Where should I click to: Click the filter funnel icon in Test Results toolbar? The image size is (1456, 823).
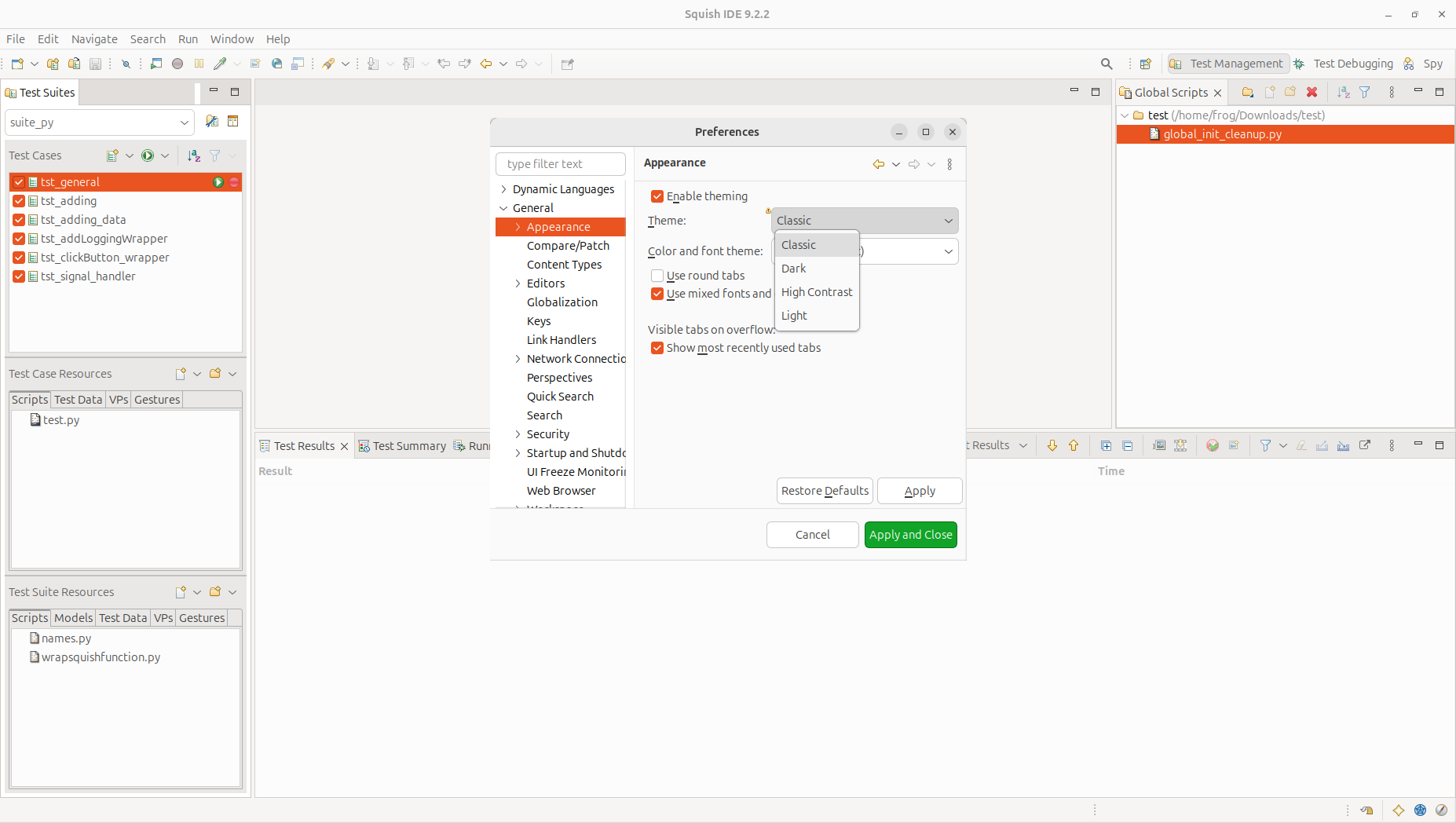[x=1265, y=445]
